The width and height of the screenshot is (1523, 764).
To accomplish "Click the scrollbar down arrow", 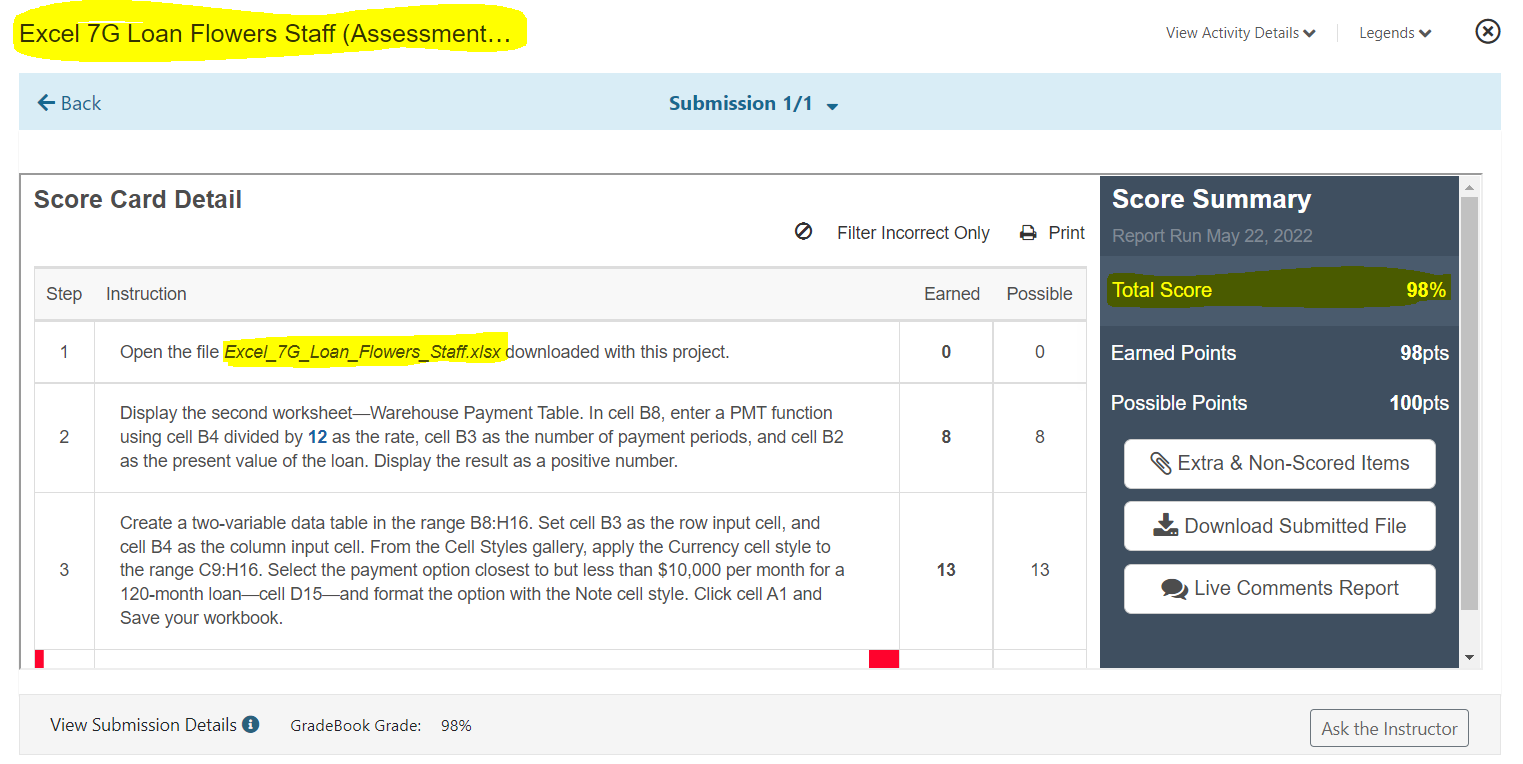I will click(x=1469, y=657).
